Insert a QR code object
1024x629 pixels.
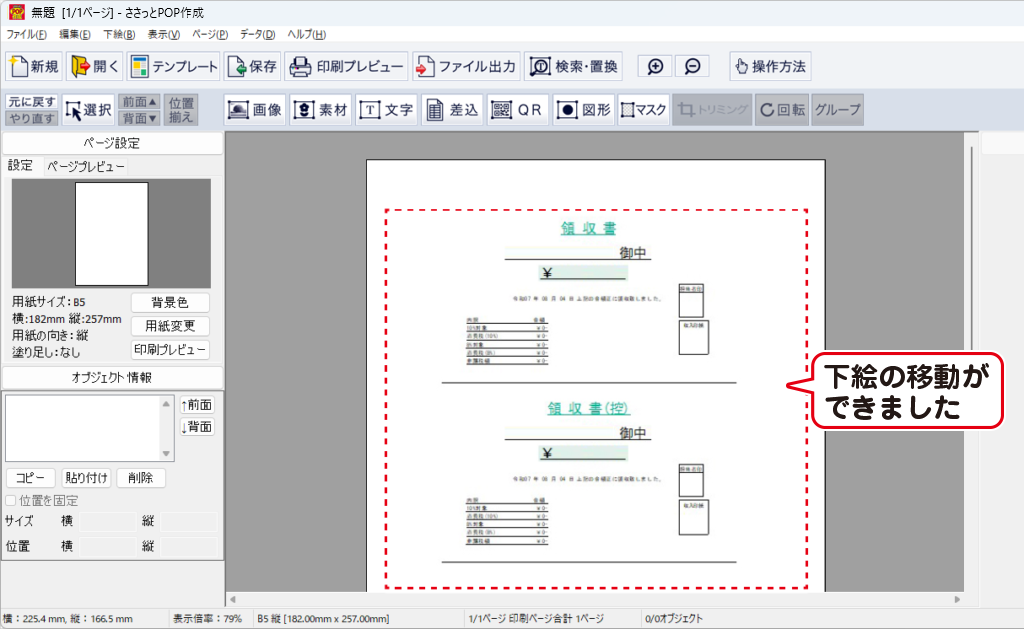516,110
